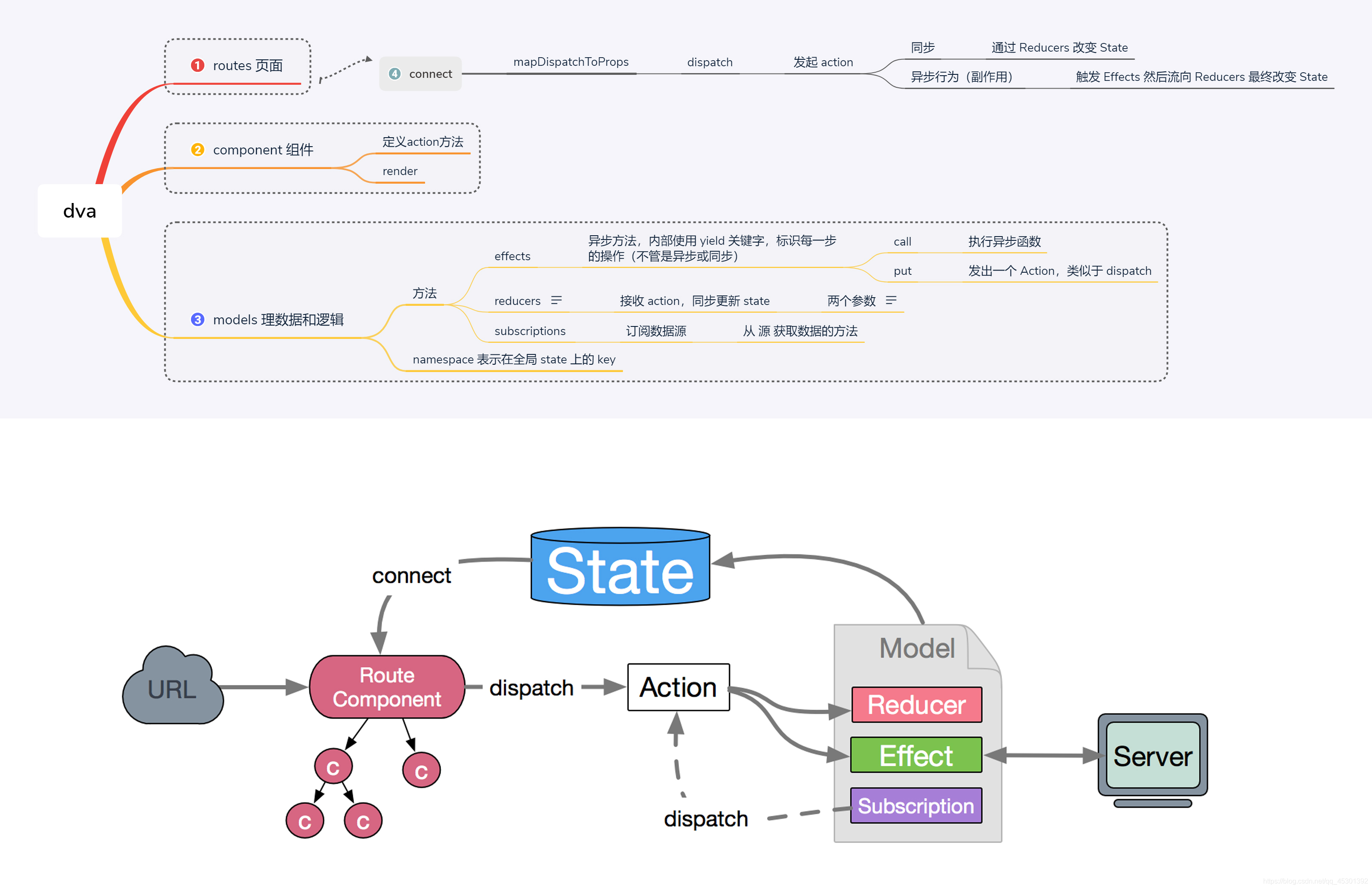The height and width of the screenshot is (889, 1372).
Task: Open the note icon next to reducers
Action: click(556, 300)
